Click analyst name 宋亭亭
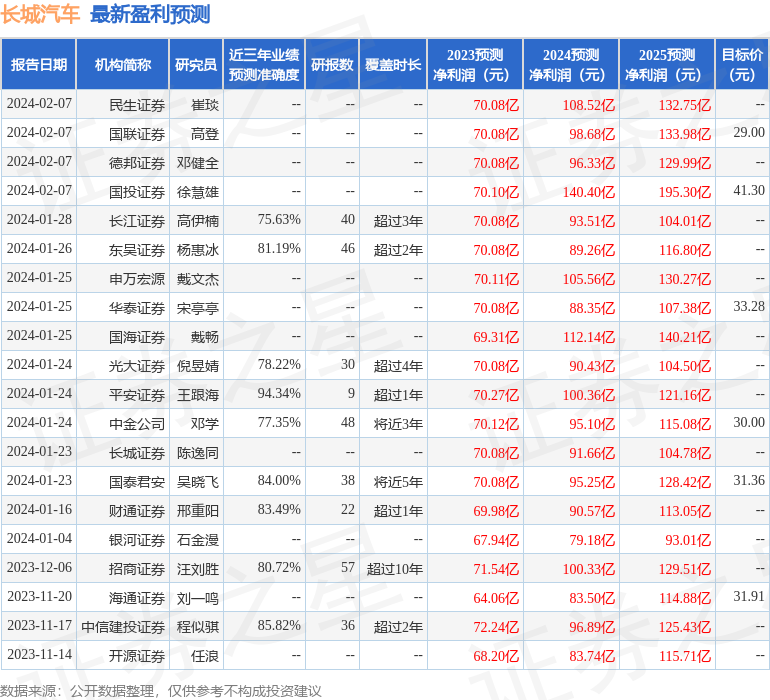This screenshot has width=770, height=700. (x=198, y=308)
